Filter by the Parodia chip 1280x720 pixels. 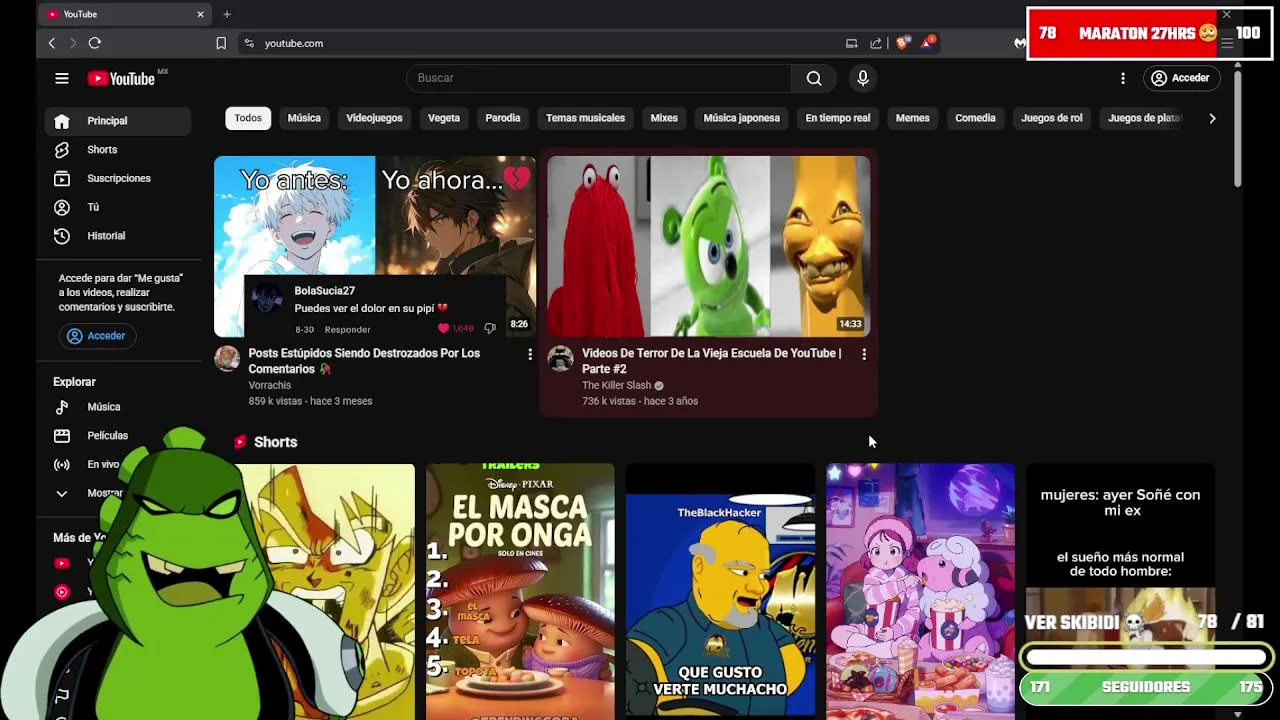click(x=503, y=118)
